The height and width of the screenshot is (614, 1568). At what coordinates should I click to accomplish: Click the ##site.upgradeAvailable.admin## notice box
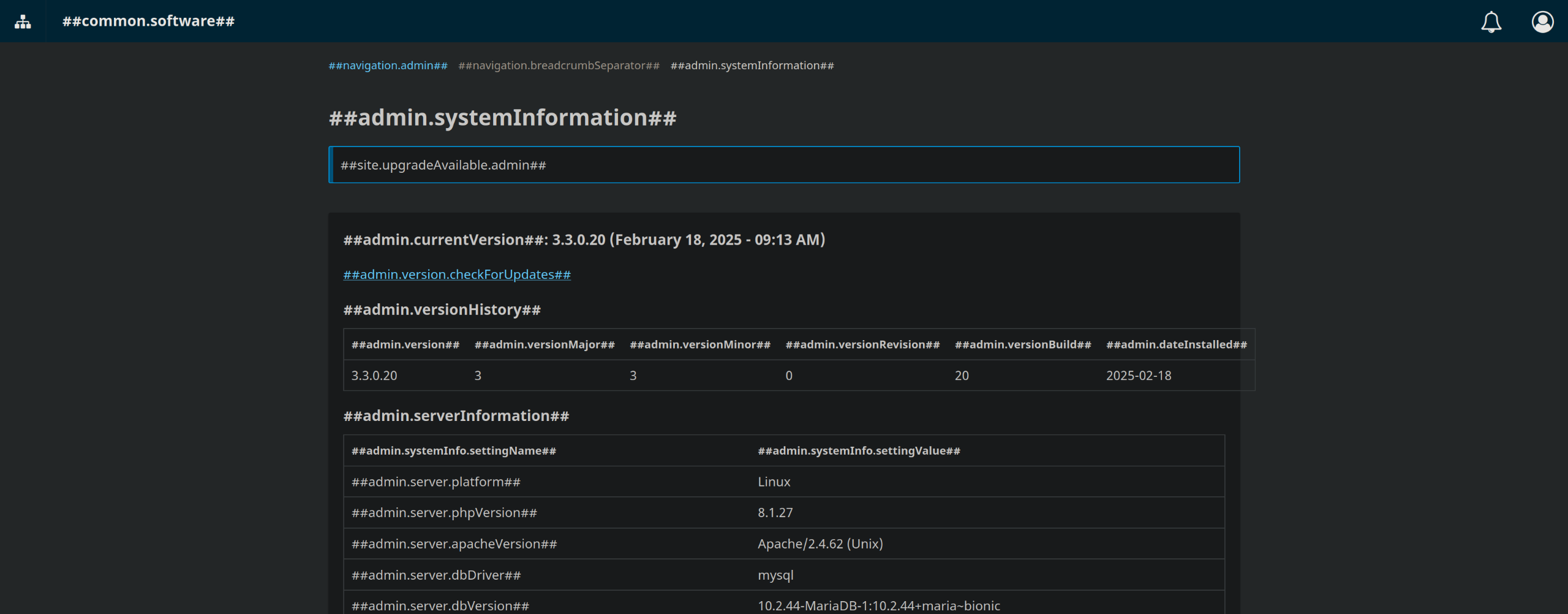point(784,165)
